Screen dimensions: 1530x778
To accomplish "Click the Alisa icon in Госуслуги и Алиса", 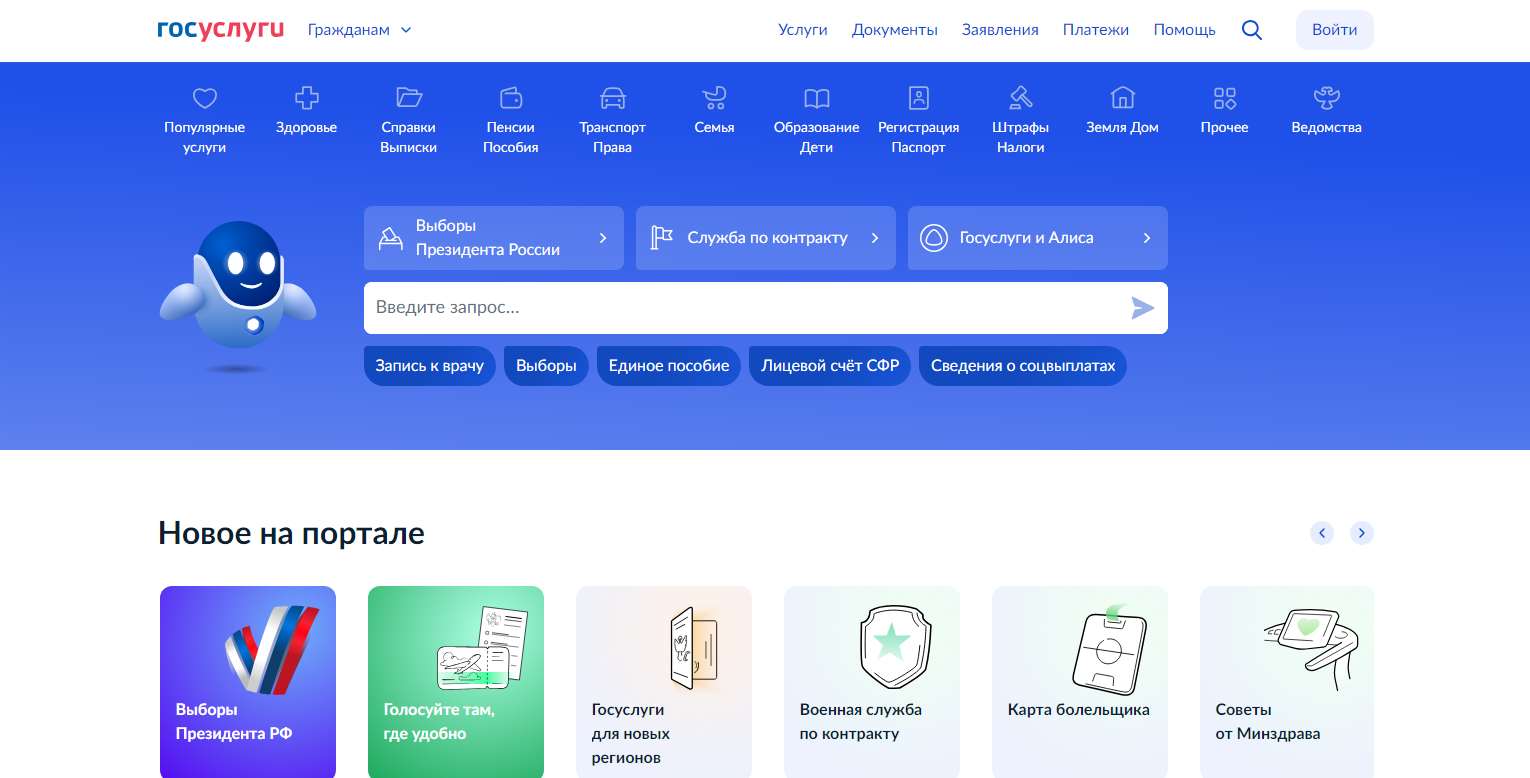I will click(x=934, y=238).
